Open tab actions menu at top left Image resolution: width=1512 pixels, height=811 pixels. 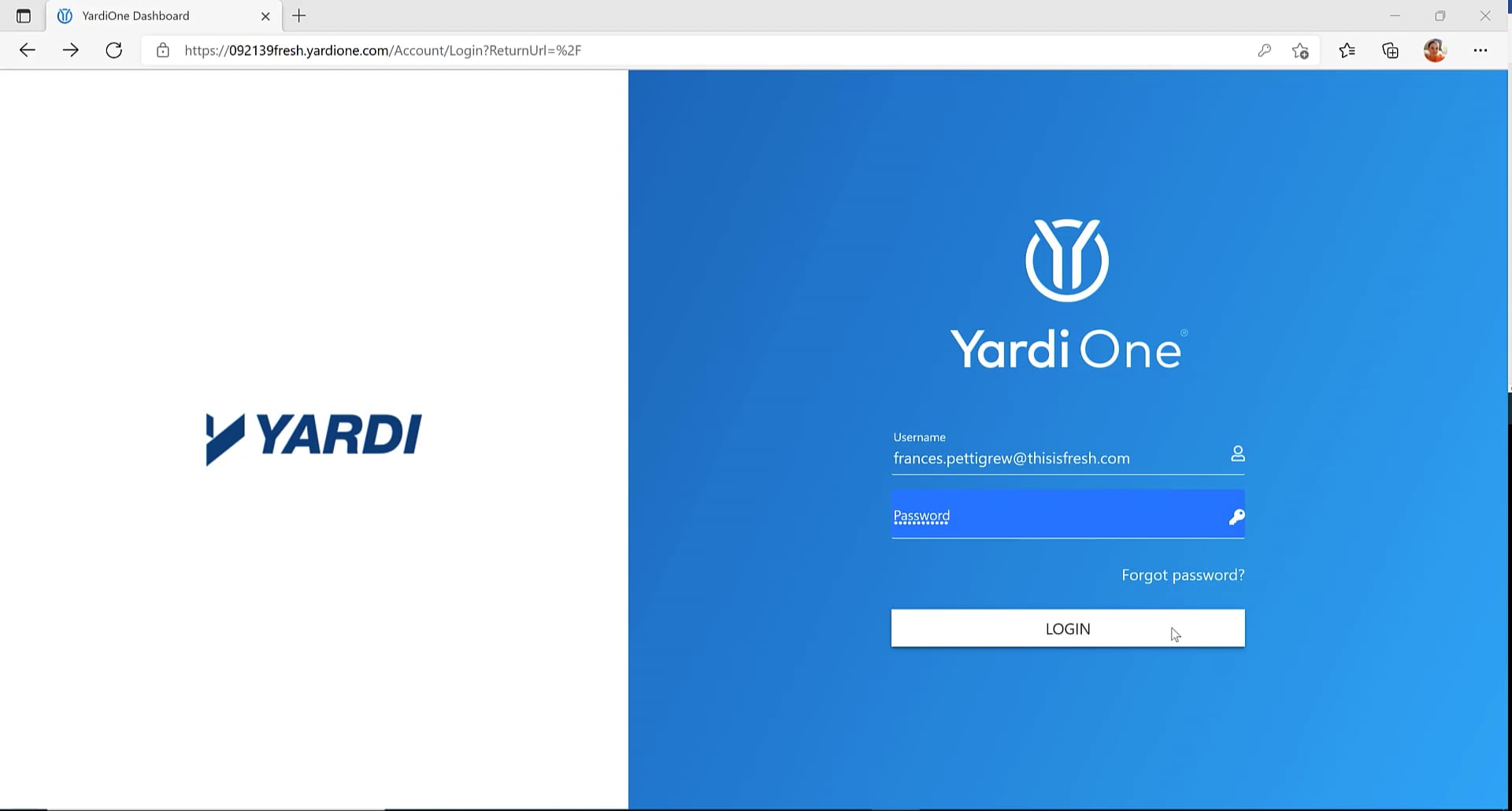pos(23,15)
